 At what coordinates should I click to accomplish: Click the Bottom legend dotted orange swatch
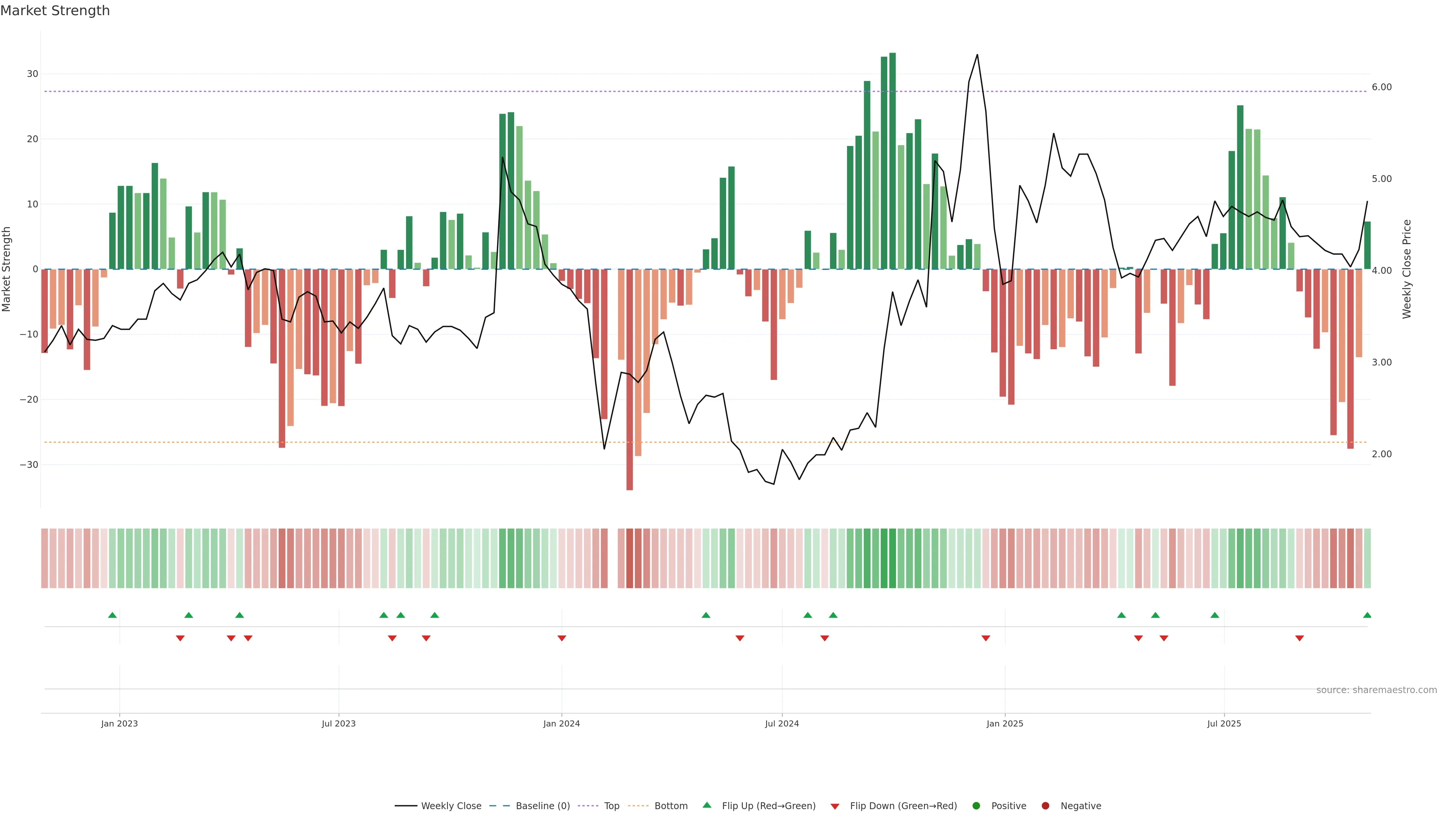click(x=638, y=806)
